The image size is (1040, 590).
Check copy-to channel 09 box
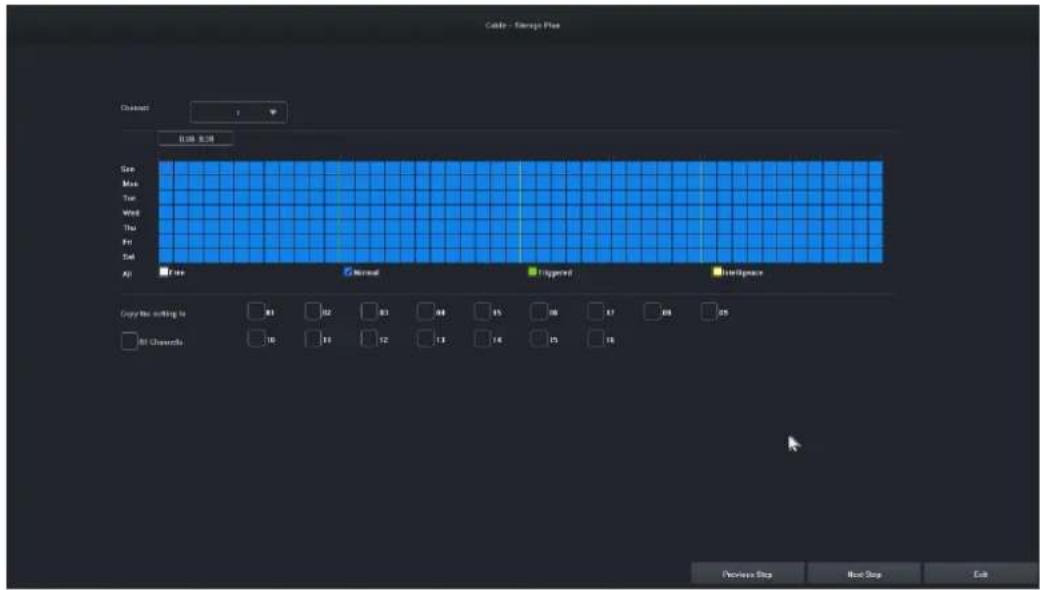(710, 312)
